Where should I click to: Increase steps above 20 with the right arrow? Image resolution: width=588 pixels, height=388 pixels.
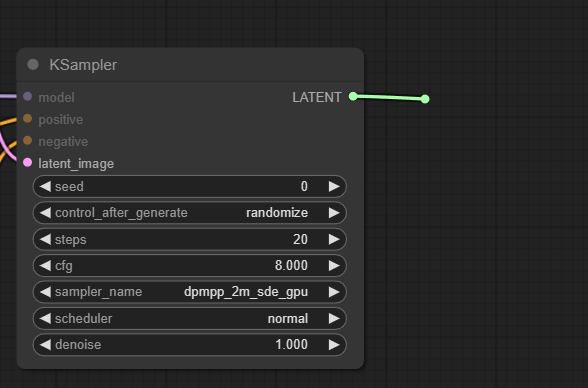(334, 239)
